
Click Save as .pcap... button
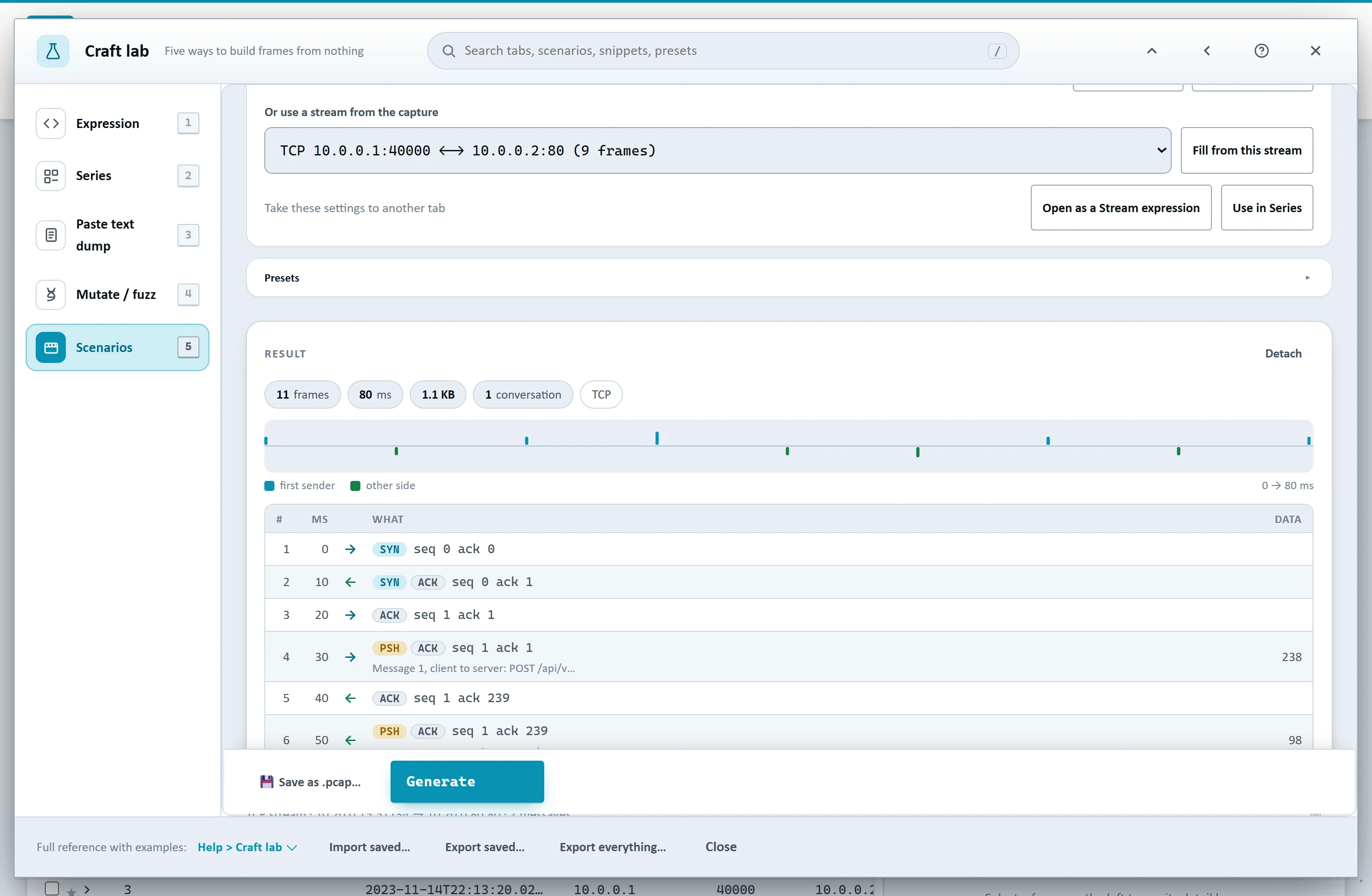click(x=311, y=781)
